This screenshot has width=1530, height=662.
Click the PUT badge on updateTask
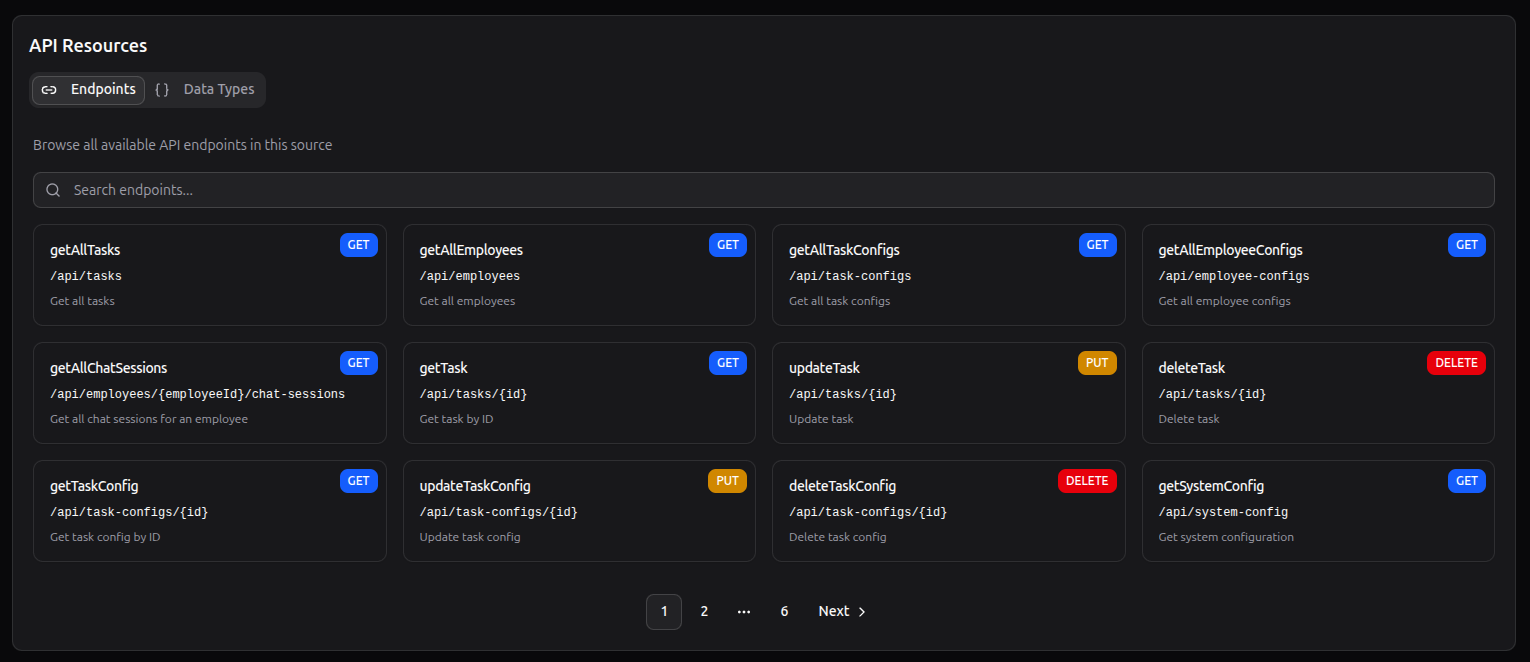1097,363
